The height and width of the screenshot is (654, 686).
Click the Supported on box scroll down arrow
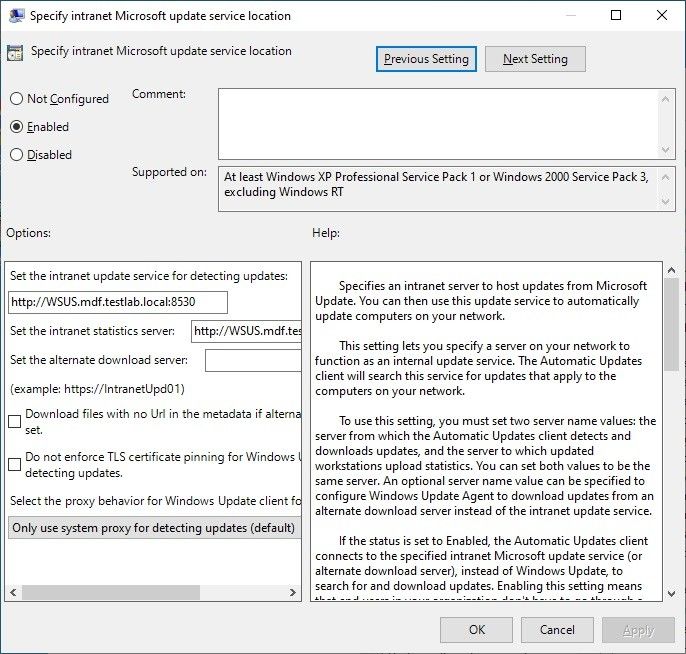(665, 202)
